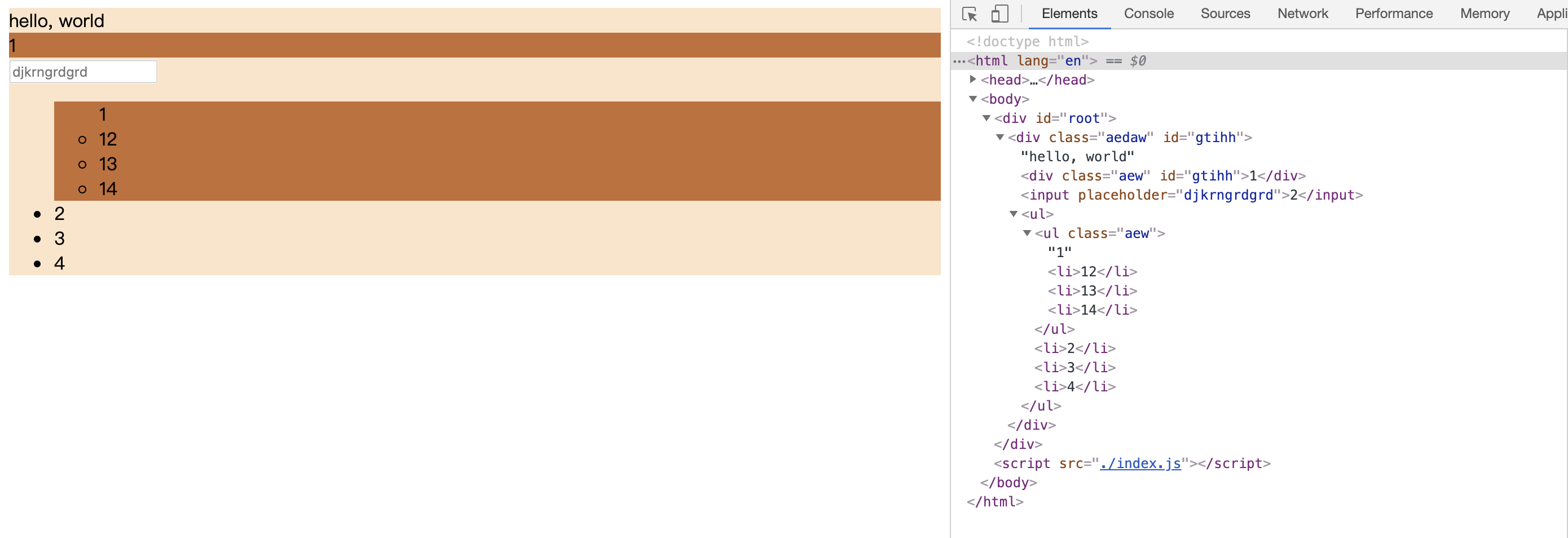Collapse the body element

(x=973, y=99)
